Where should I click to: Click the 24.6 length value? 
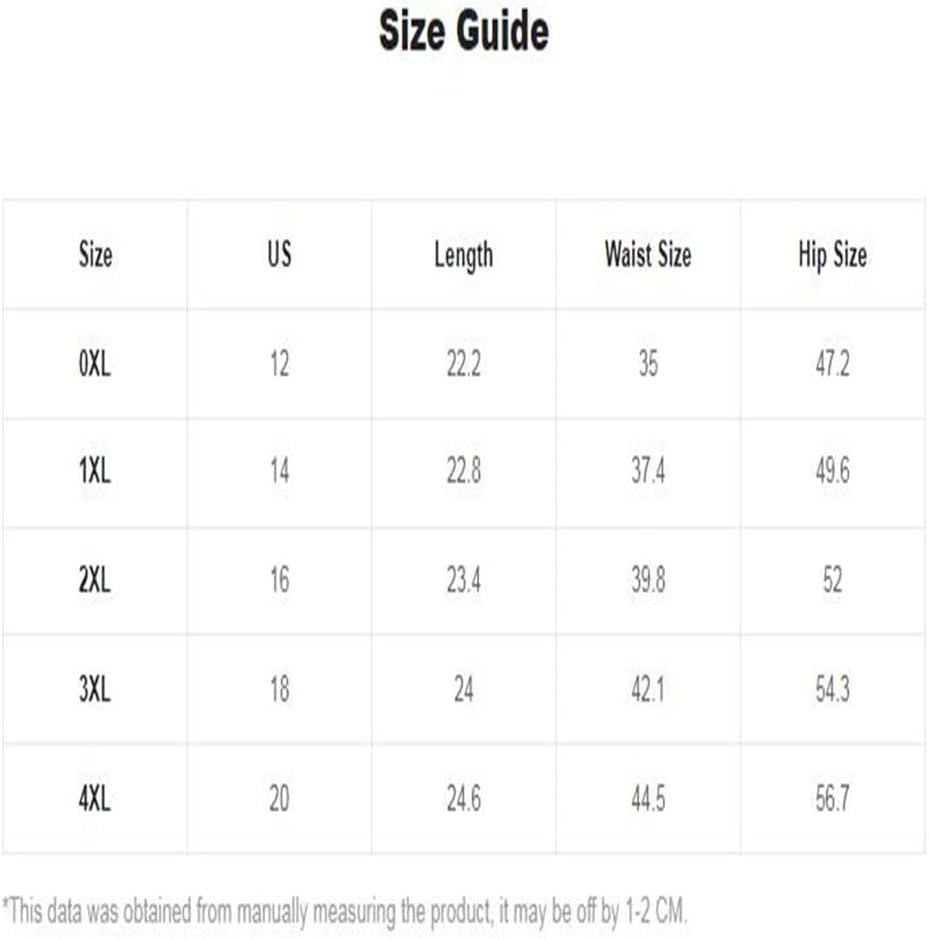pyautogui.click(x=464, y=799)
